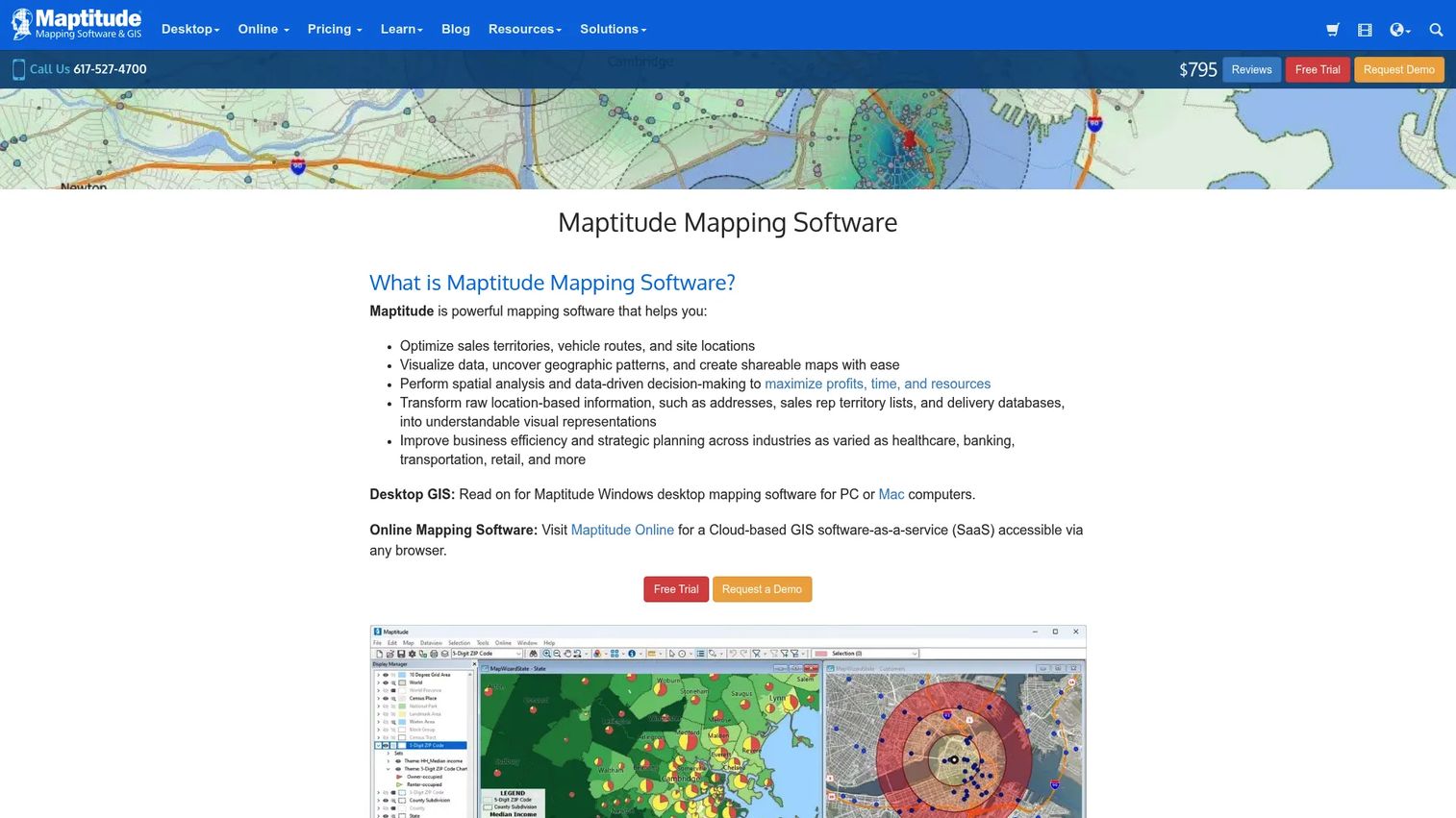Click the phone icon beside Call Us

pos(18,69)
